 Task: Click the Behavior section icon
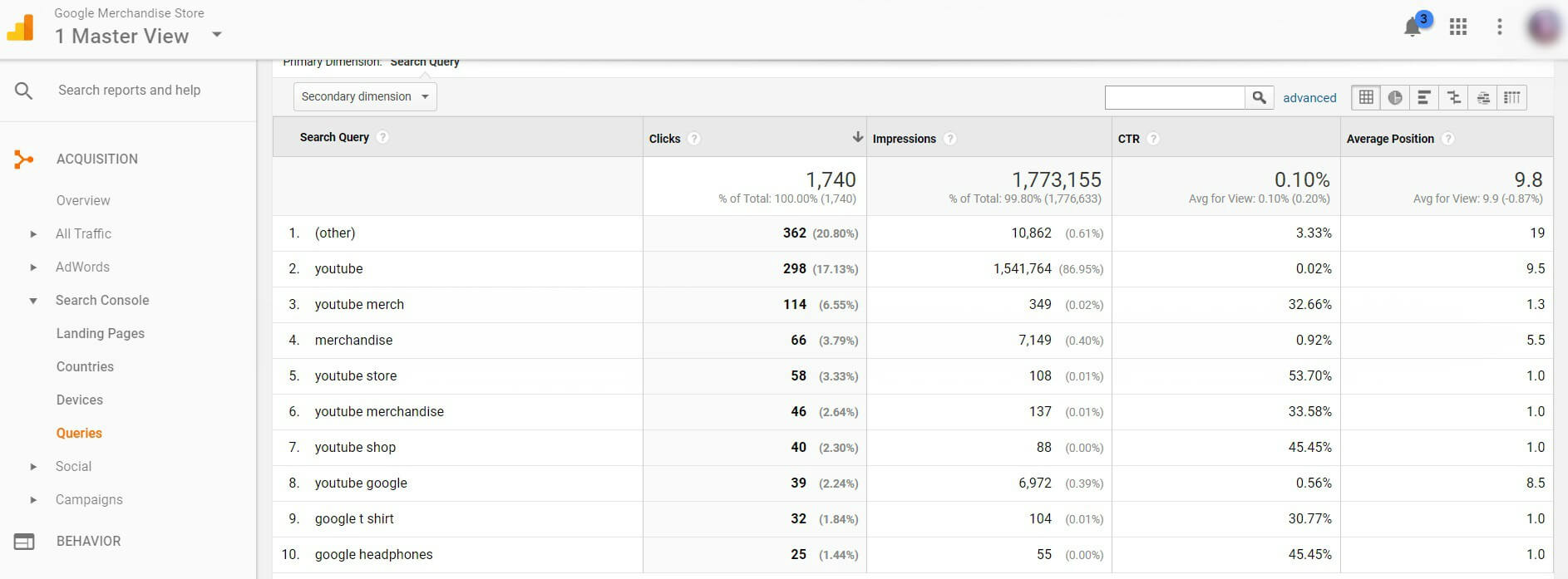(x=24, y=542)
